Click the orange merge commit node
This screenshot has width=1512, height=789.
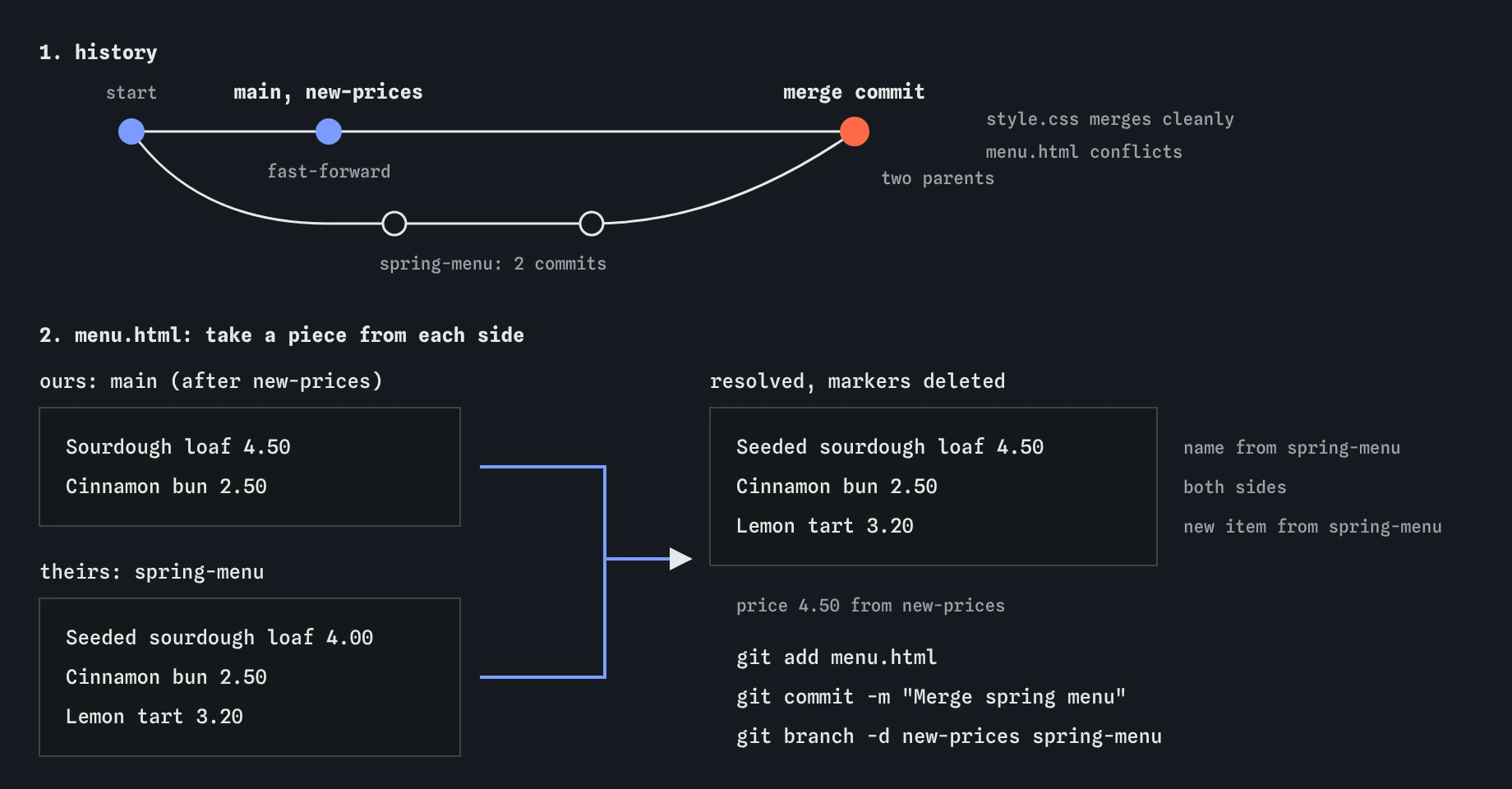[x=855, y=131]
